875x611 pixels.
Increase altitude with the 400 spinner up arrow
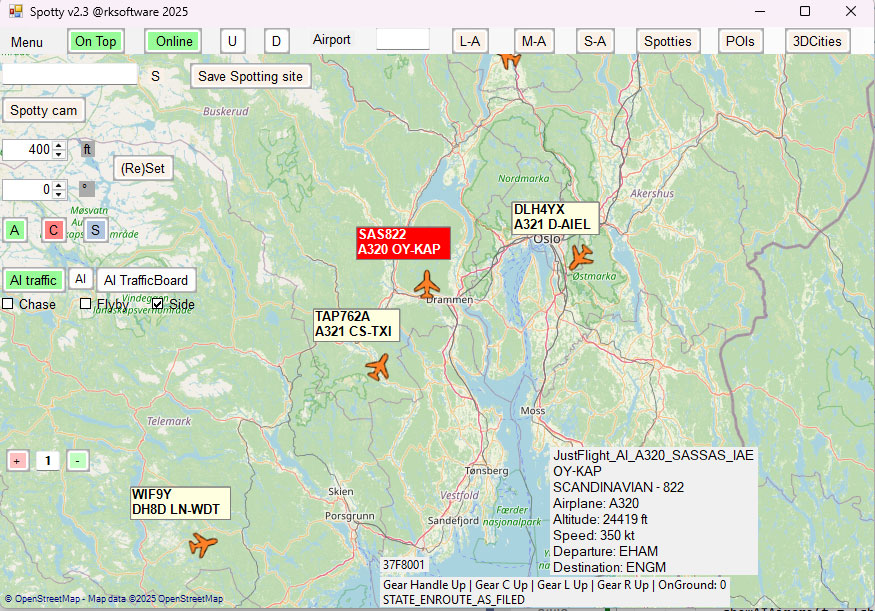click(x=59, y=145)
